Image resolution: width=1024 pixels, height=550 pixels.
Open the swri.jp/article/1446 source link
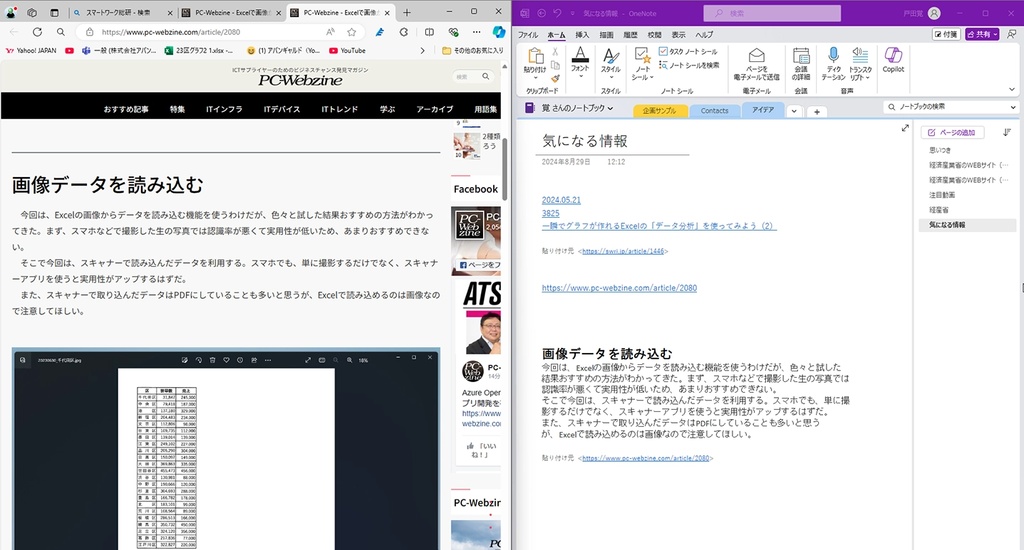(x=623, y=251)
